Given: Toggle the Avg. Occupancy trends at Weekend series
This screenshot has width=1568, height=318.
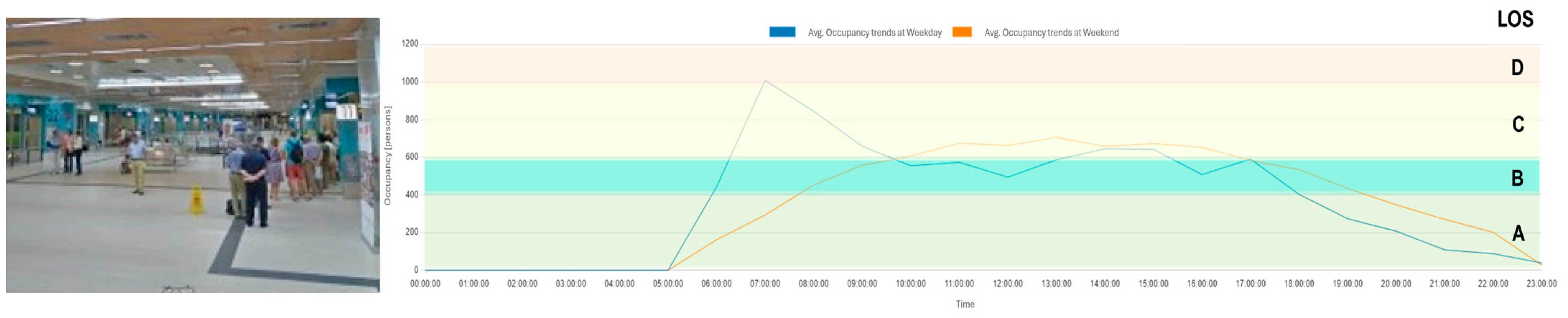Looking at the screenshot, I should pyautogui.click(x=1051, y=33).
